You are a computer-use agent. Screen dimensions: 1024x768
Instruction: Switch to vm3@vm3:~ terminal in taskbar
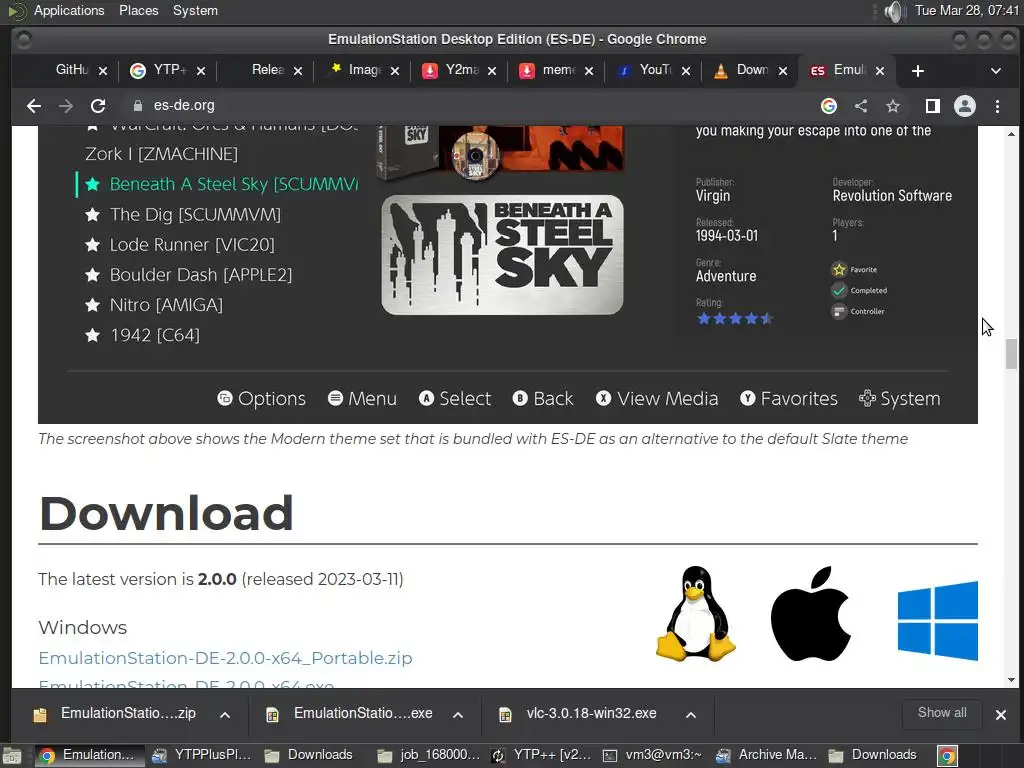[x=652, y=756]
